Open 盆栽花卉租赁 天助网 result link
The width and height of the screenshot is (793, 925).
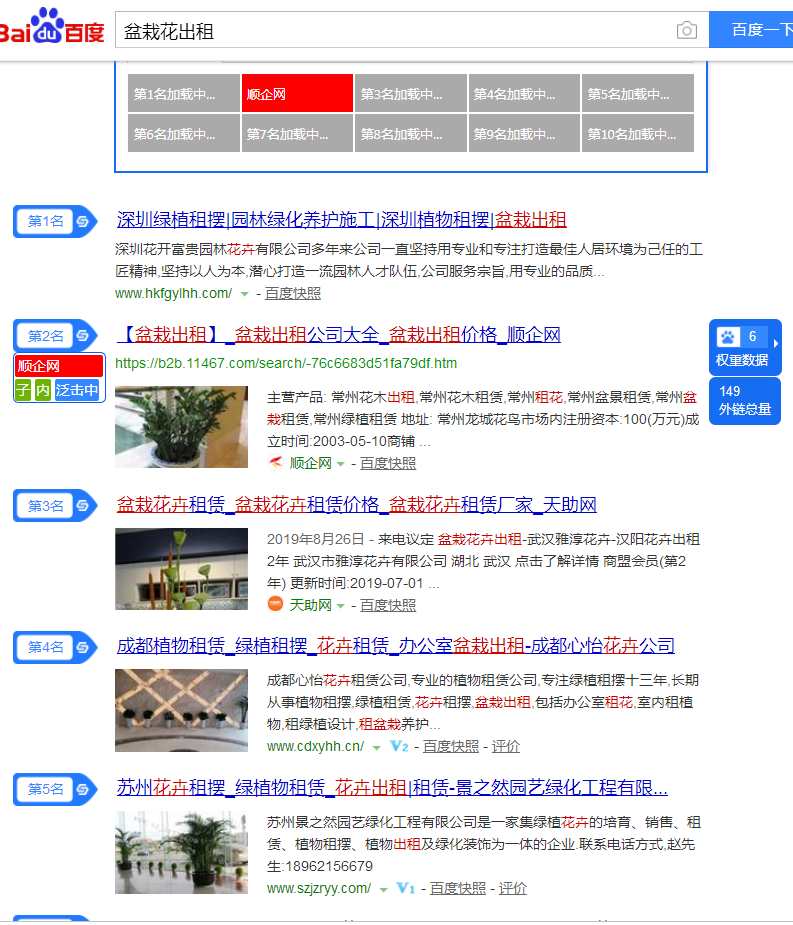tap(356, 505)
